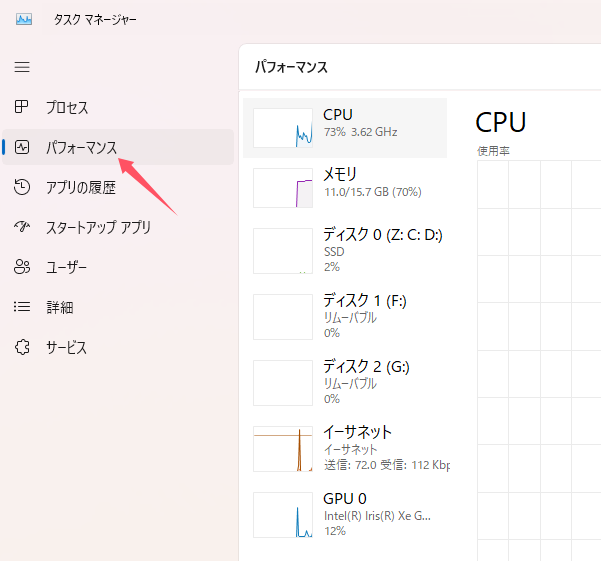Click the CPU mini usage graph
The width and height of the screenshot is (601, 561).
283,128
